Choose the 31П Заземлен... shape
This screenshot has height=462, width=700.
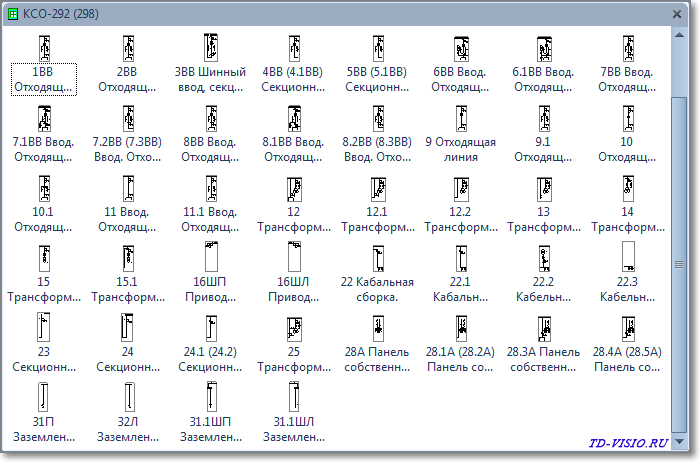point(43,413)
